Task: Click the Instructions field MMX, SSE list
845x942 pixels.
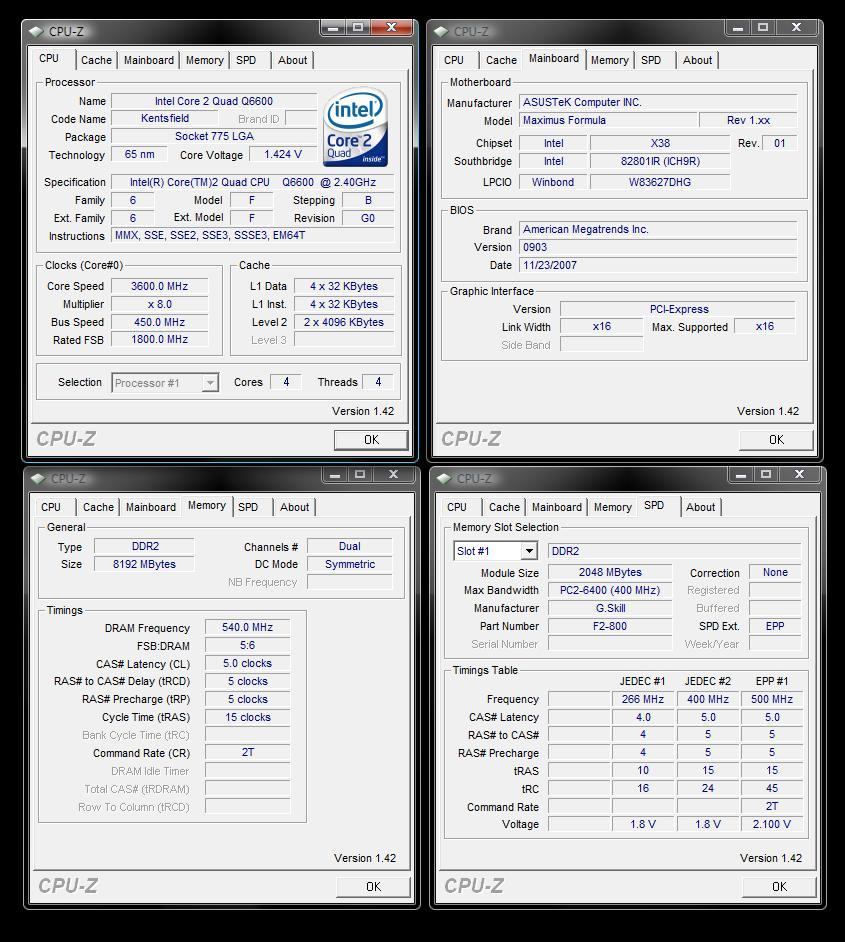Action: (253, 236)
